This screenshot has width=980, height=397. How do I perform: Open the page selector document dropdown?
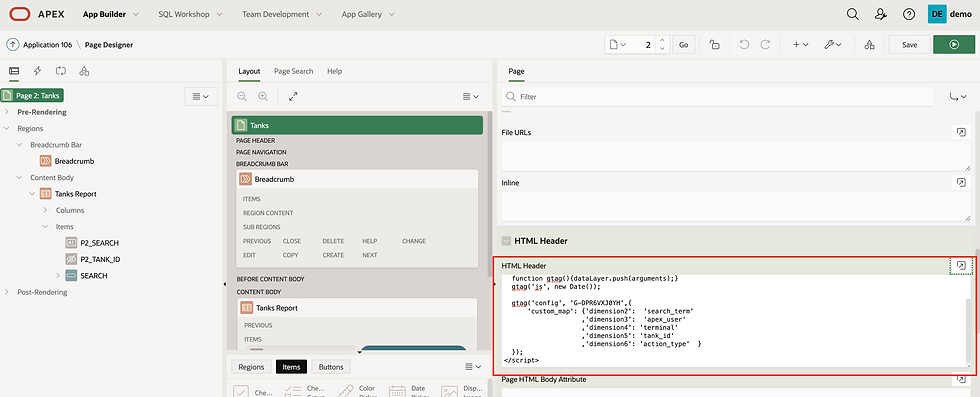(x=618, y=45)
